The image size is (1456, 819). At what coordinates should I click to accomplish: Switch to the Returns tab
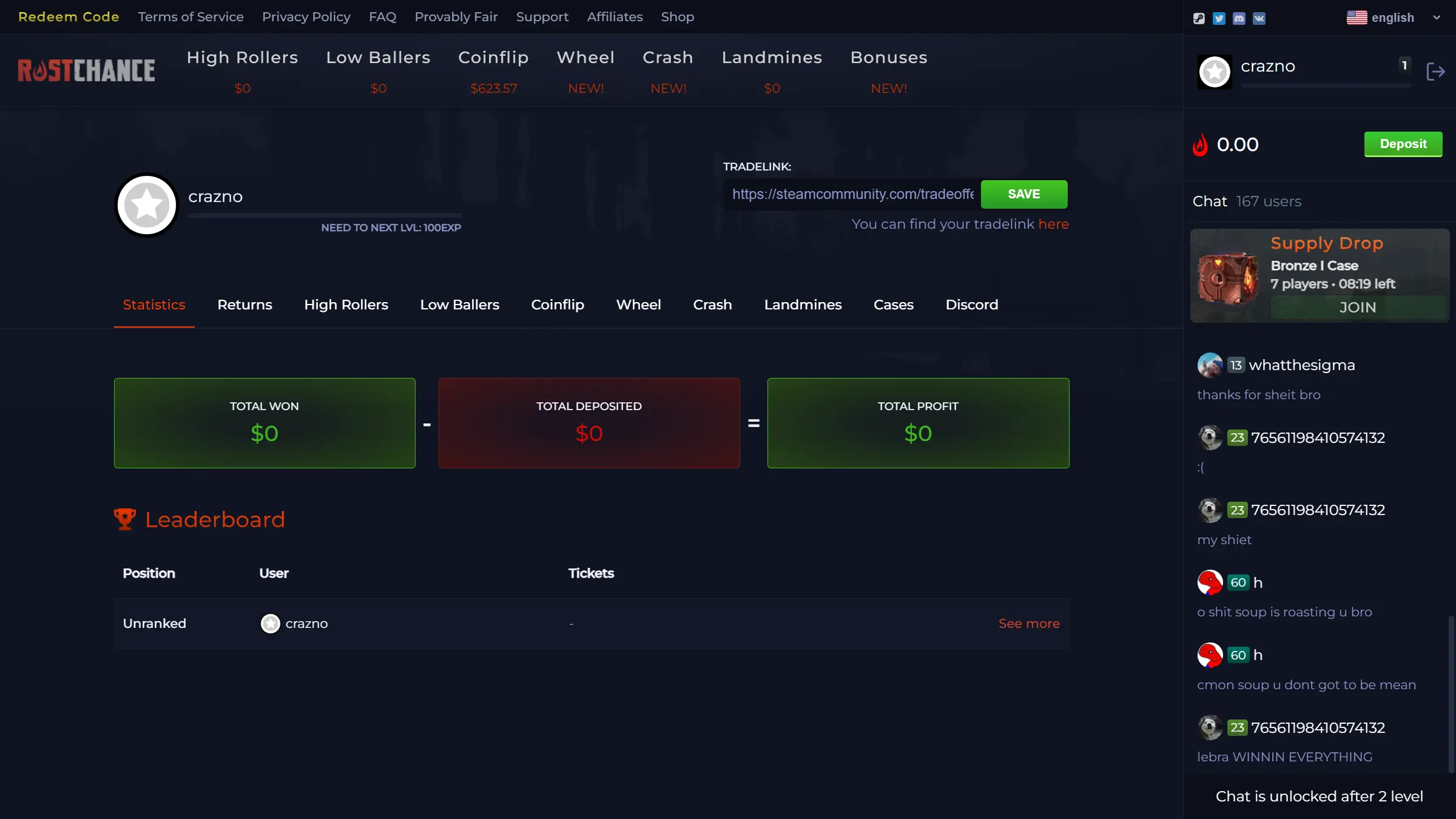pos(244,305)
